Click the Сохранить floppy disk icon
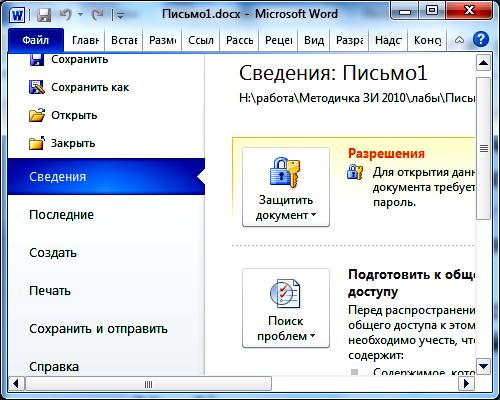500x400 pixels. (36, 59)
